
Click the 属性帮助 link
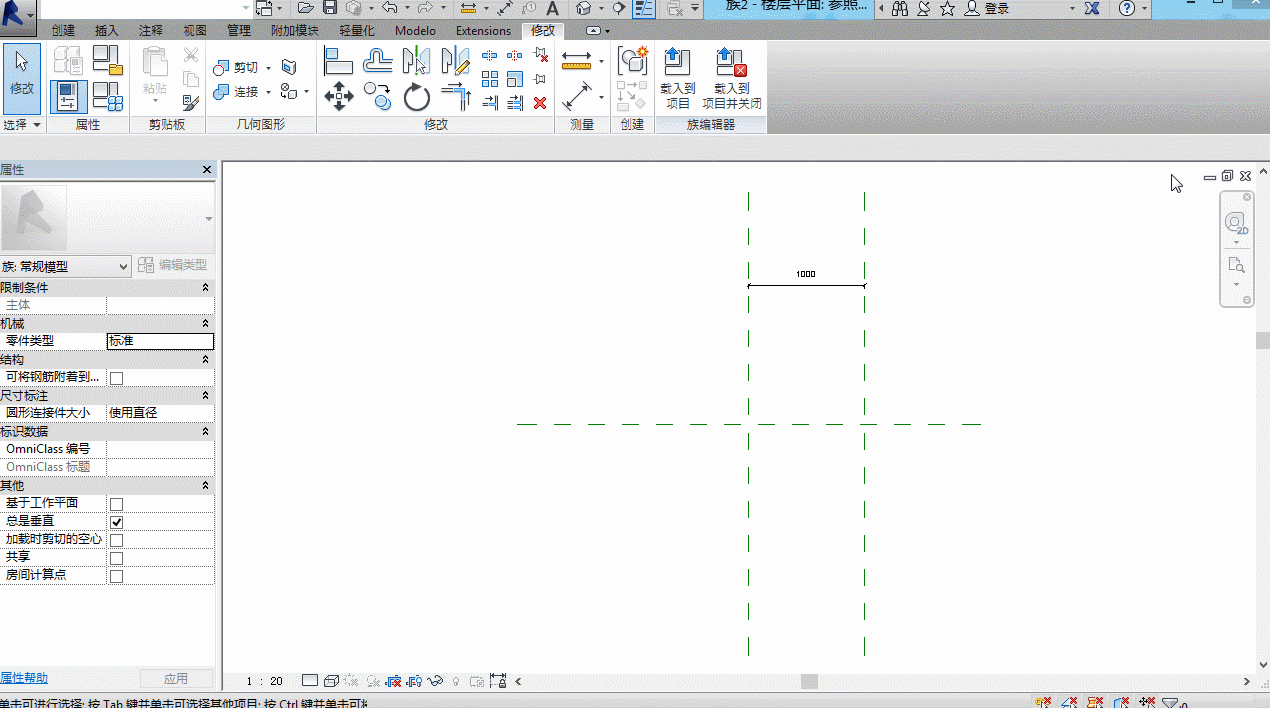(x=24, y=678)
